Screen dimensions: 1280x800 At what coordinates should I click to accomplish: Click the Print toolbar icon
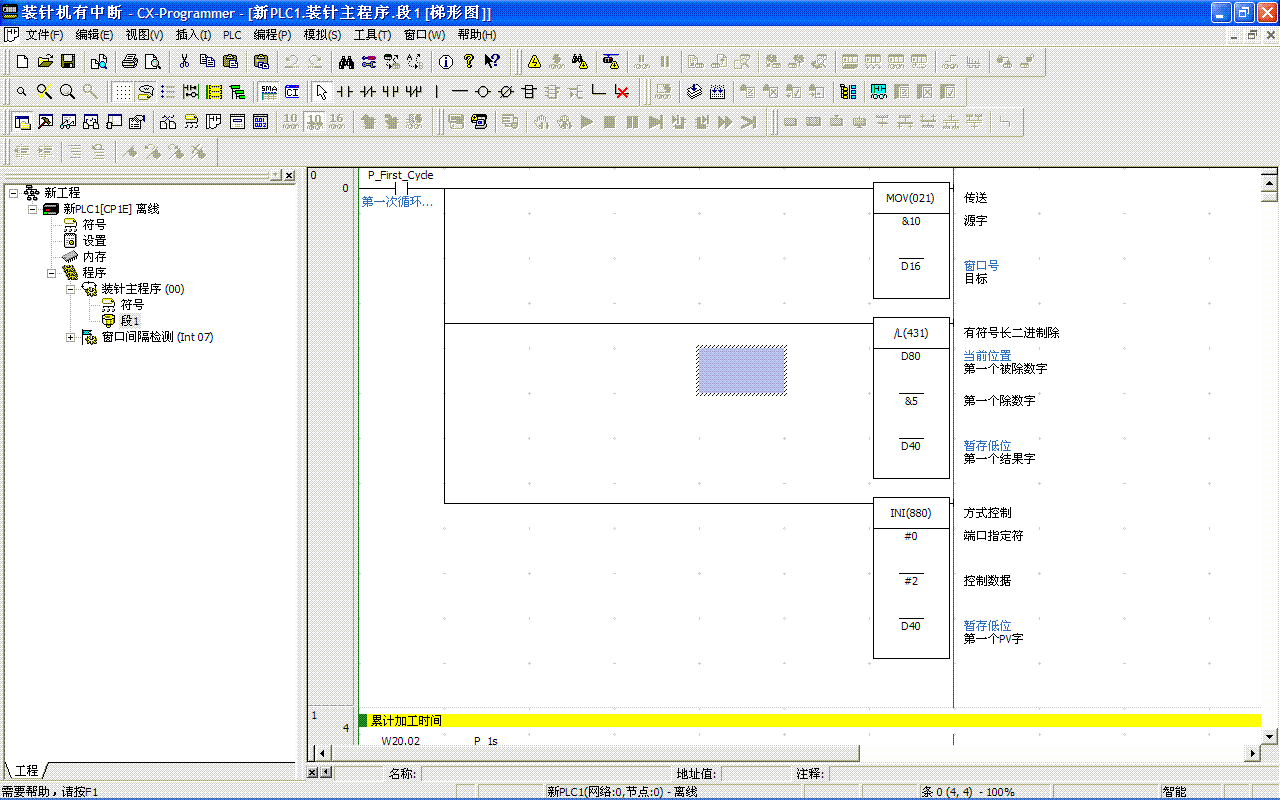pyautogui.click(x=130, y=62)
